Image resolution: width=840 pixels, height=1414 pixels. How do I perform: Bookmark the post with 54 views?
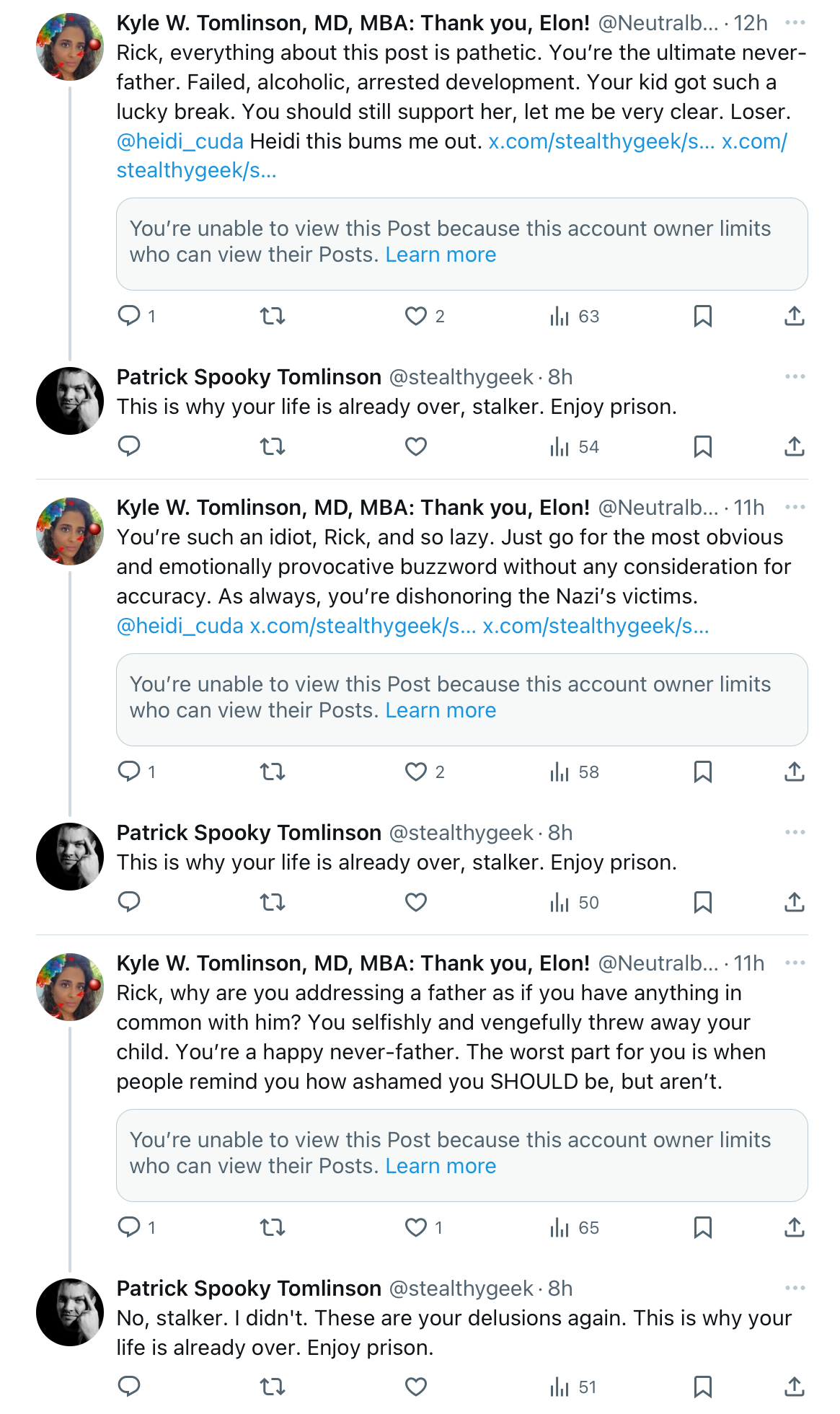(703, 446)
